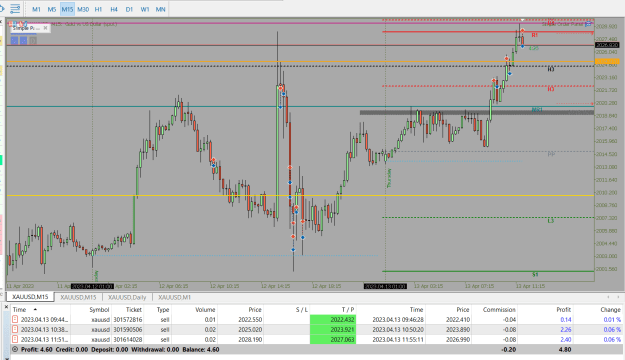The image size is (625, 360).
Task: Select ticket number 301572816
Action: [128, 320]
